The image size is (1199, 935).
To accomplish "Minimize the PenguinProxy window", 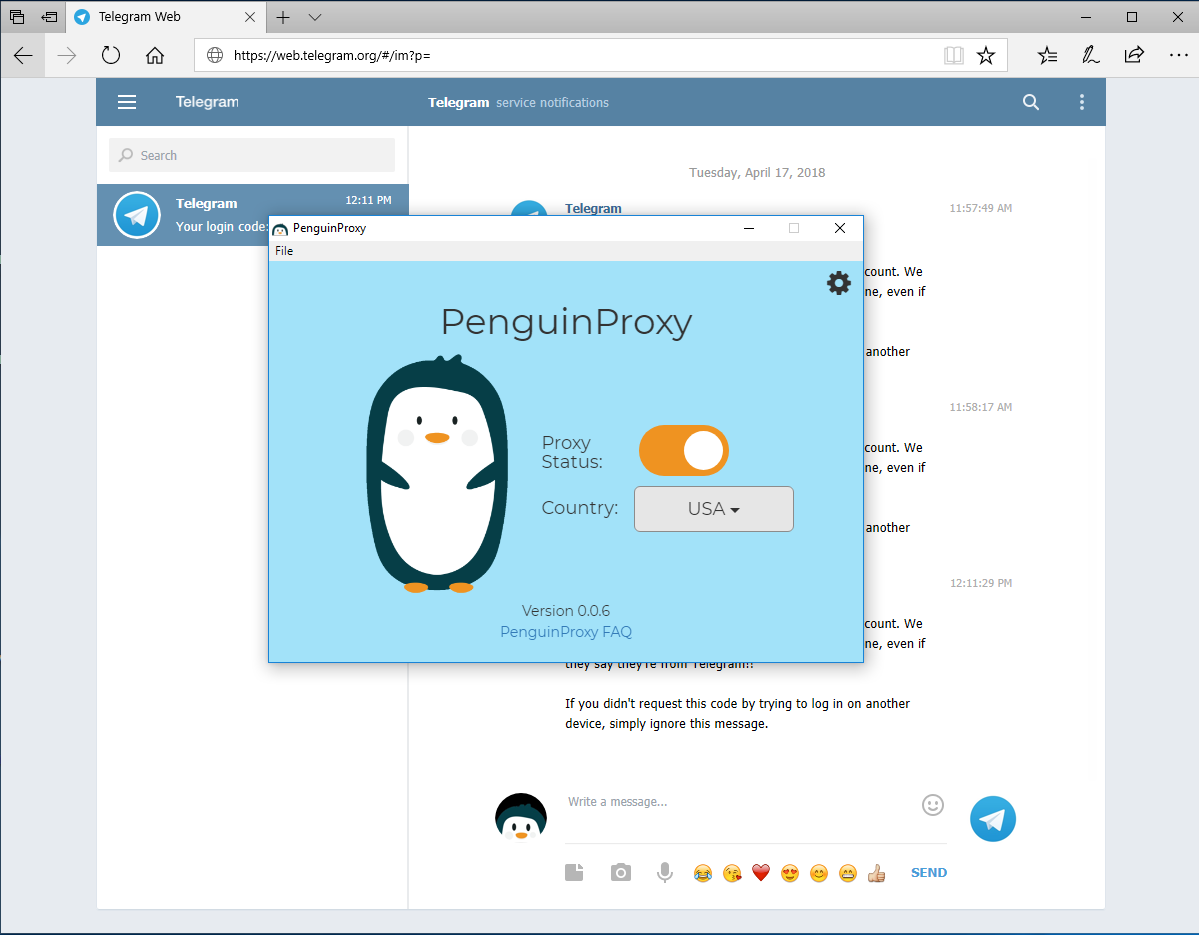I will [749, 228].
